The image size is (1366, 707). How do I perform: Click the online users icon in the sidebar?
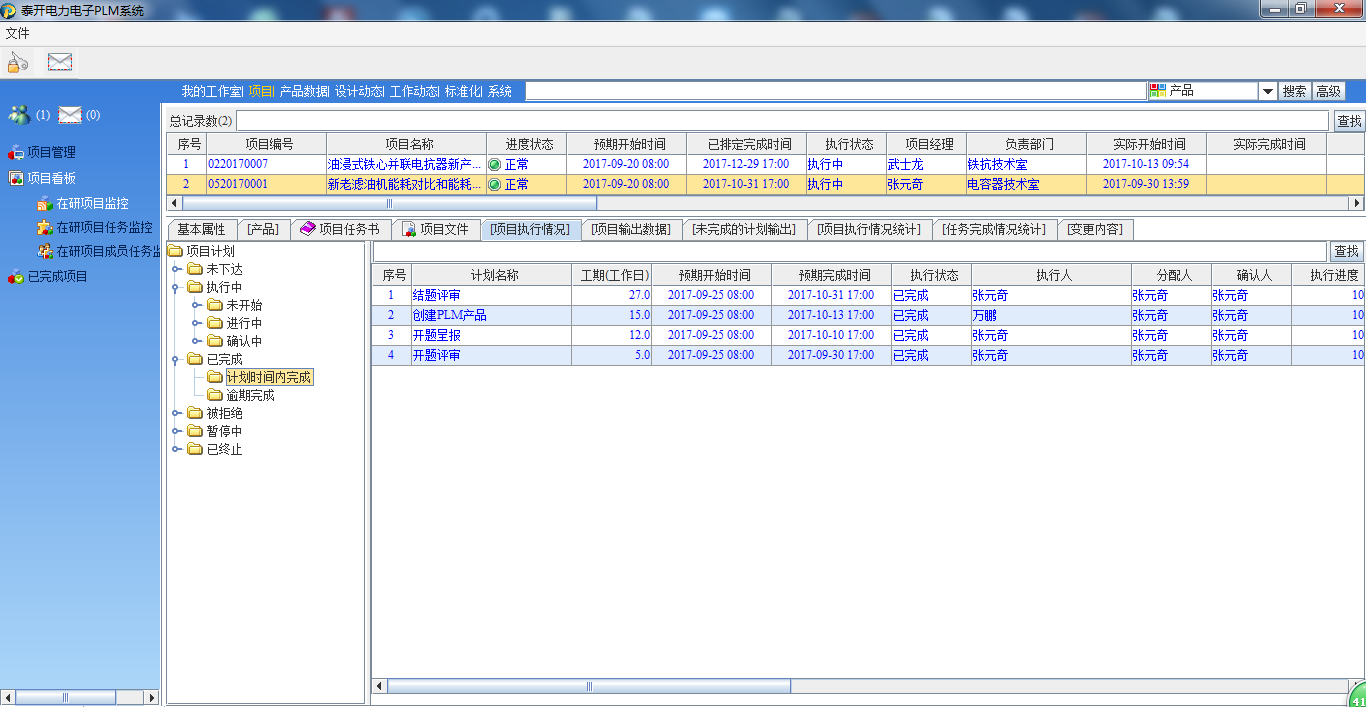point(19,115)
